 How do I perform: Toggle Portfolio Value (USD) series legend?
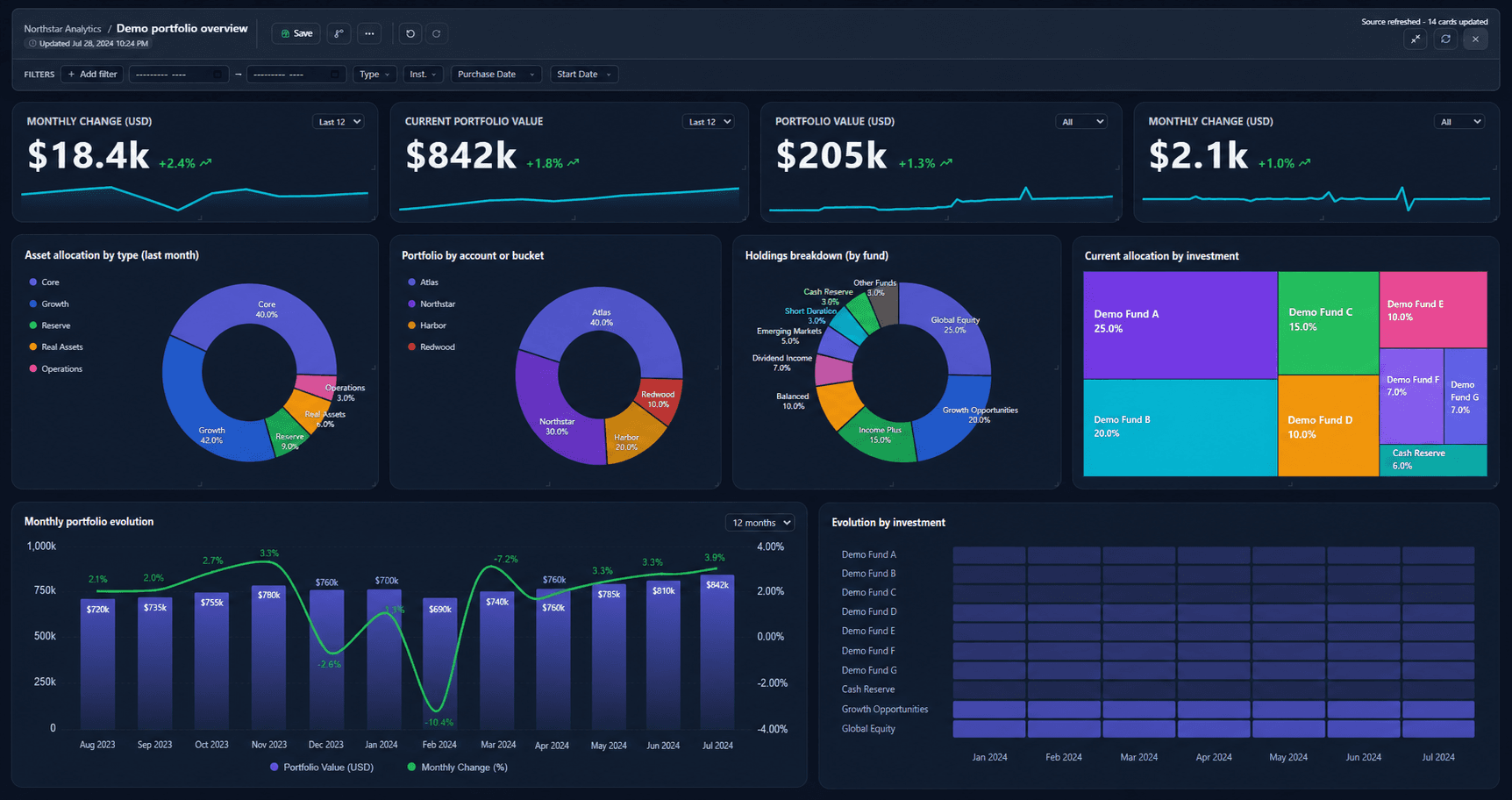click(x=322, y=768)
